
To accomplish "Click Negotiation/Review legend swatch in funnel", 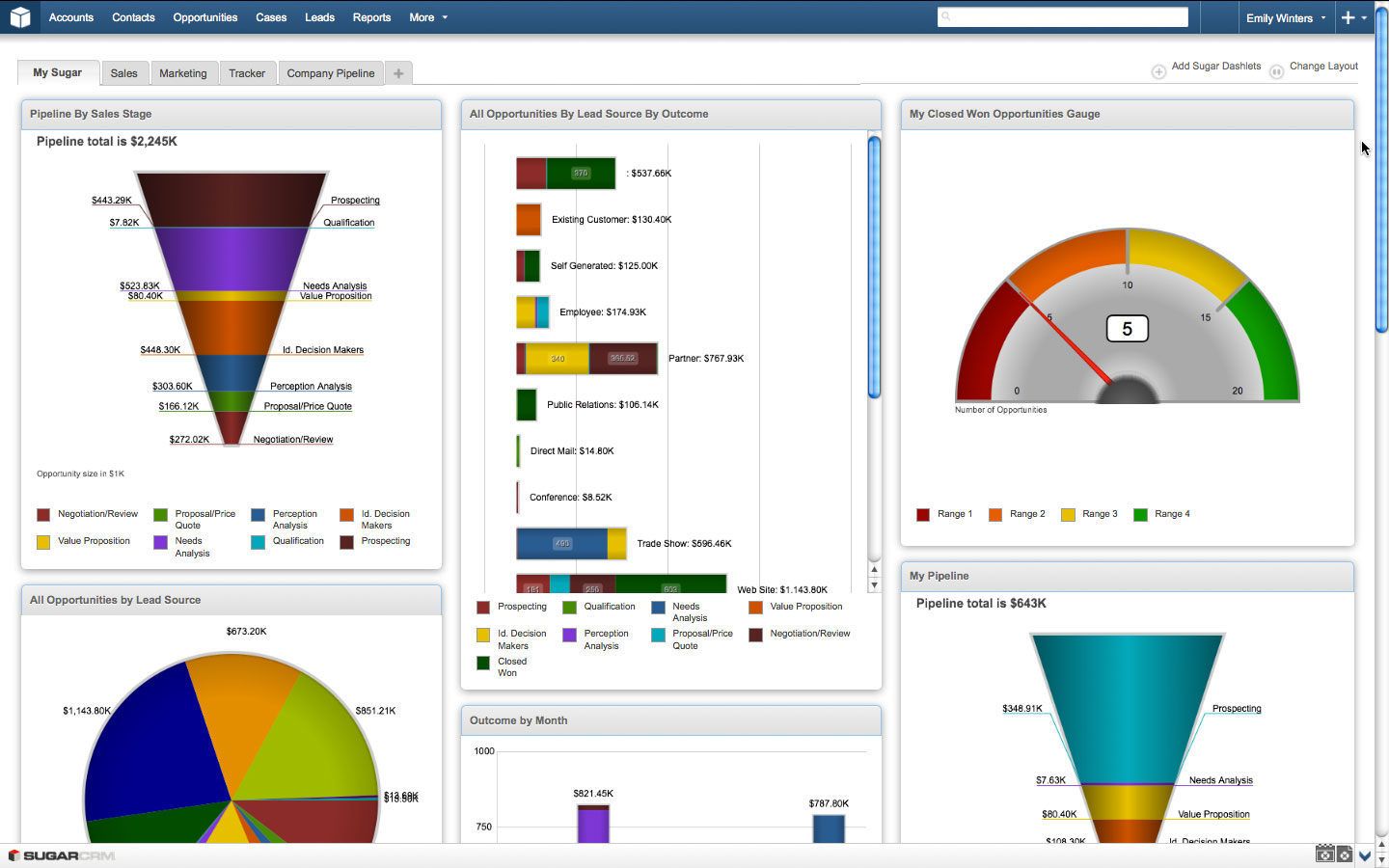I will pos(43,515).
